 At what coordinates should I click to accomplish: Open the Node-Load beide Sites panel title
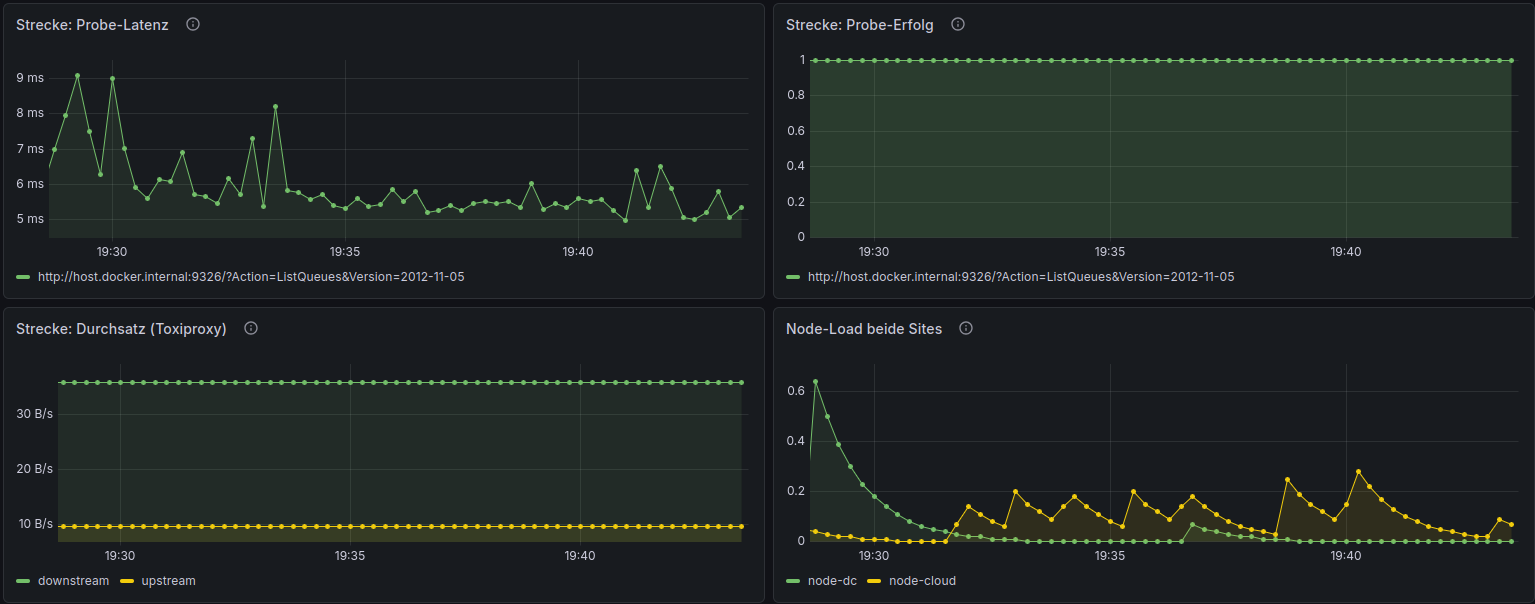point(864,329)
